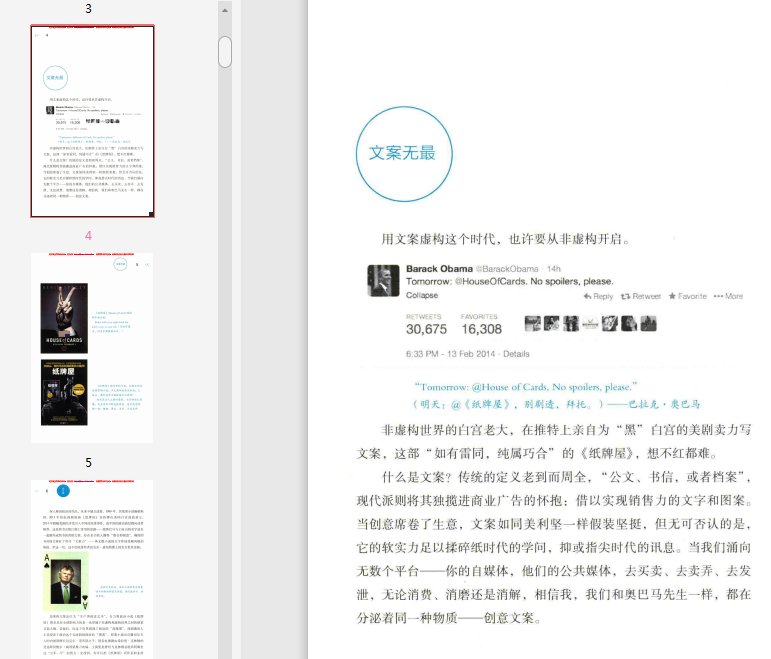Click the page number label 5
The height and width of the screenshot is (659, 771).
[89, 462]
